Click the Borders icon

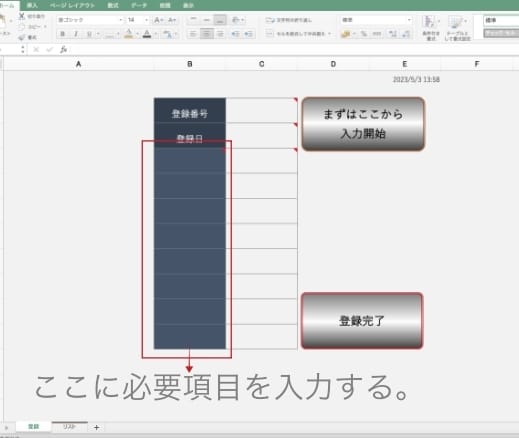pos(109,34)
